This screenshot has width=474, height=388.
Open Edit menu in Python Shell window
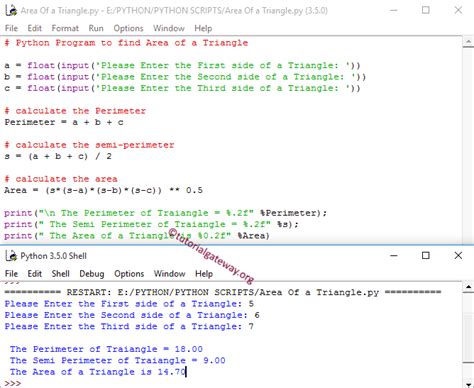click(34, 274)
